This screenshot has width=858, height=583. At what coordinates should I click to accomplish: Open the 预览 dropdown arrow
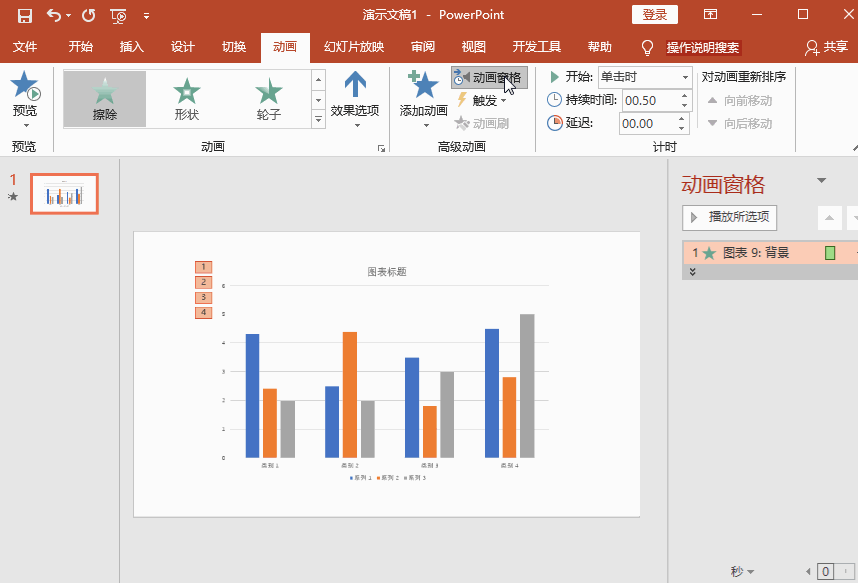click(x=26, y=125)
